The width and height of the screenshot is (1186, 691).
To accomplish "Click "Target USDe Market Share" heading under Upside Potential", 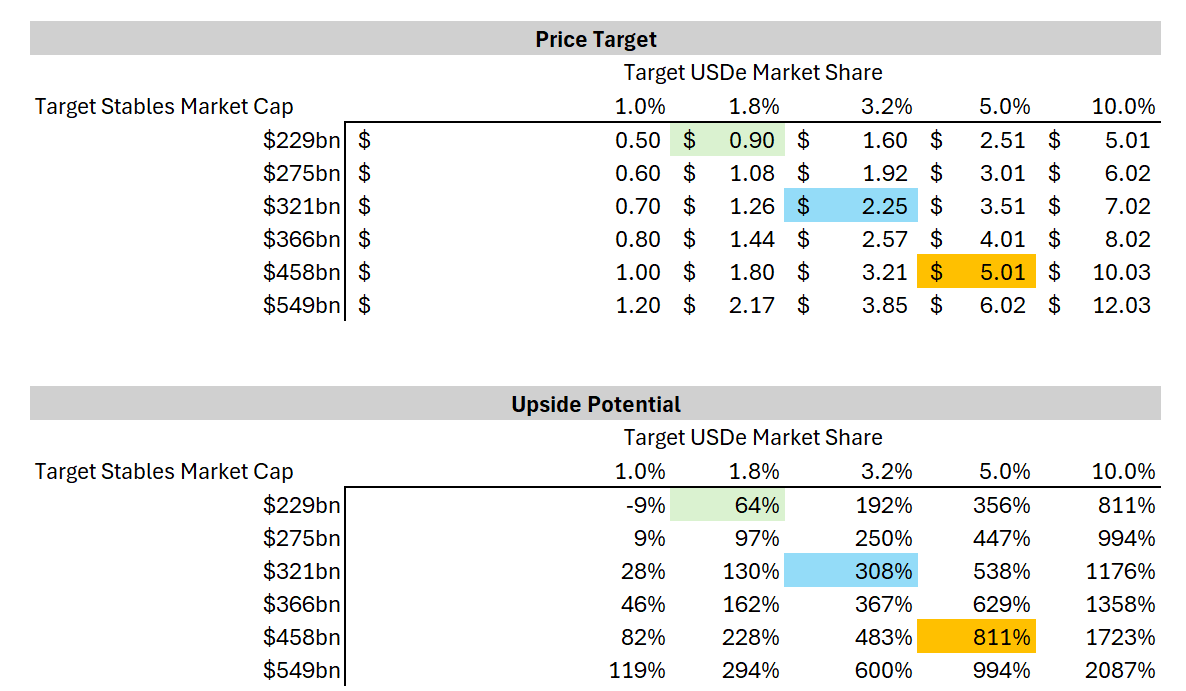I will pos(753,438).
